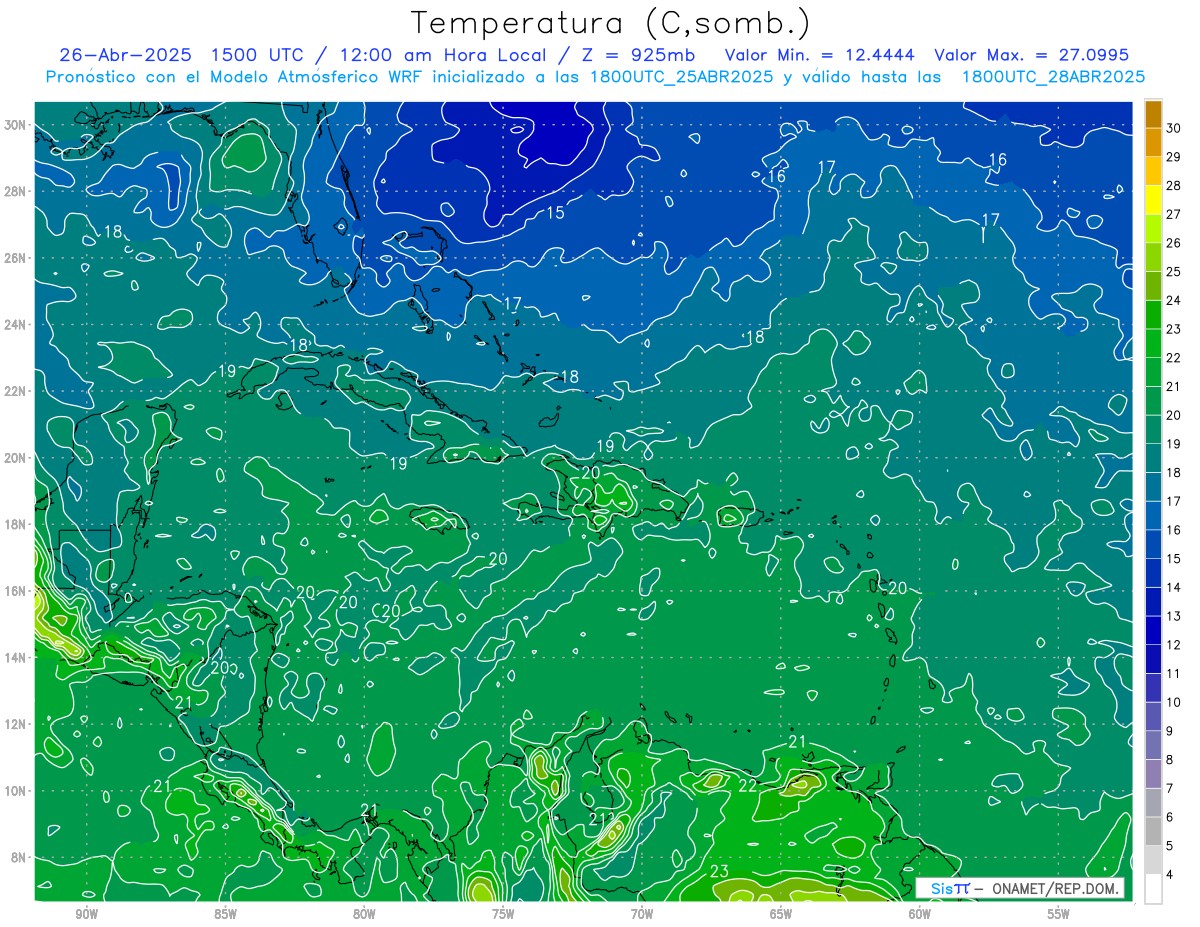This screenshot has width=1200, height=927.
Task: Click the 70W longitude label
Action: point(642,914)
